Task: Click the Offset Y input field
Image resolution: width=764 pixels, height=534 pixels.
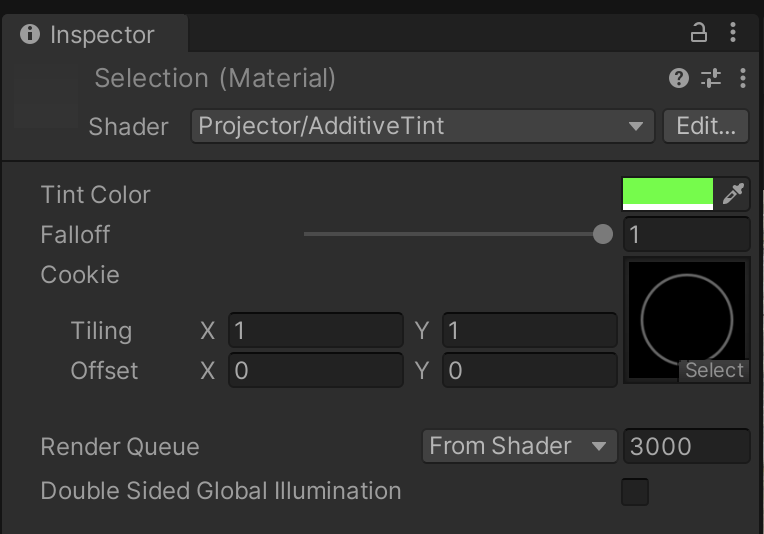Action: pos(529,371)
